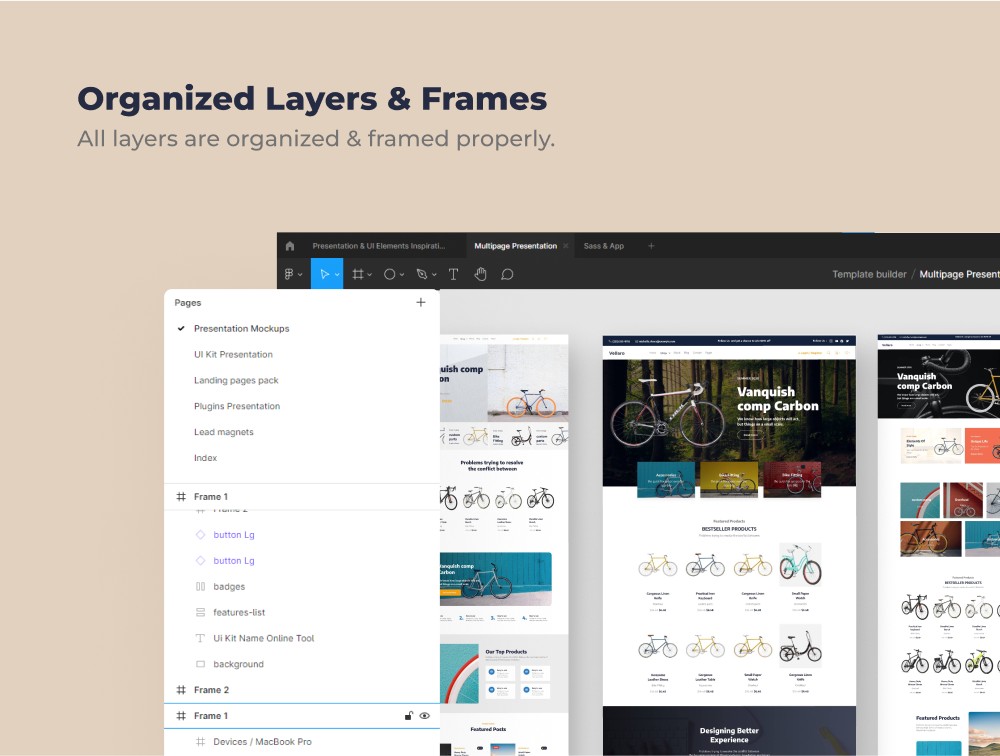The width and height of the screenshot is (1000, 756).
Task: Select the forest bike hero frame on canvas
Action: (729, 423)
